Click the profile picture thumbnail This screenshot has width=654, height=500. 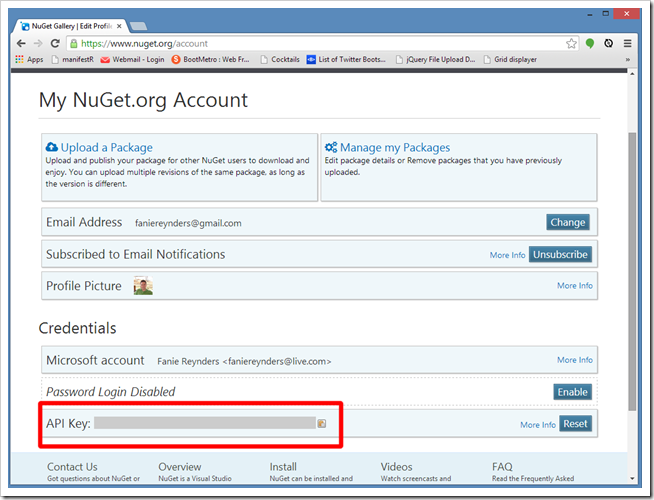[143, 286]
